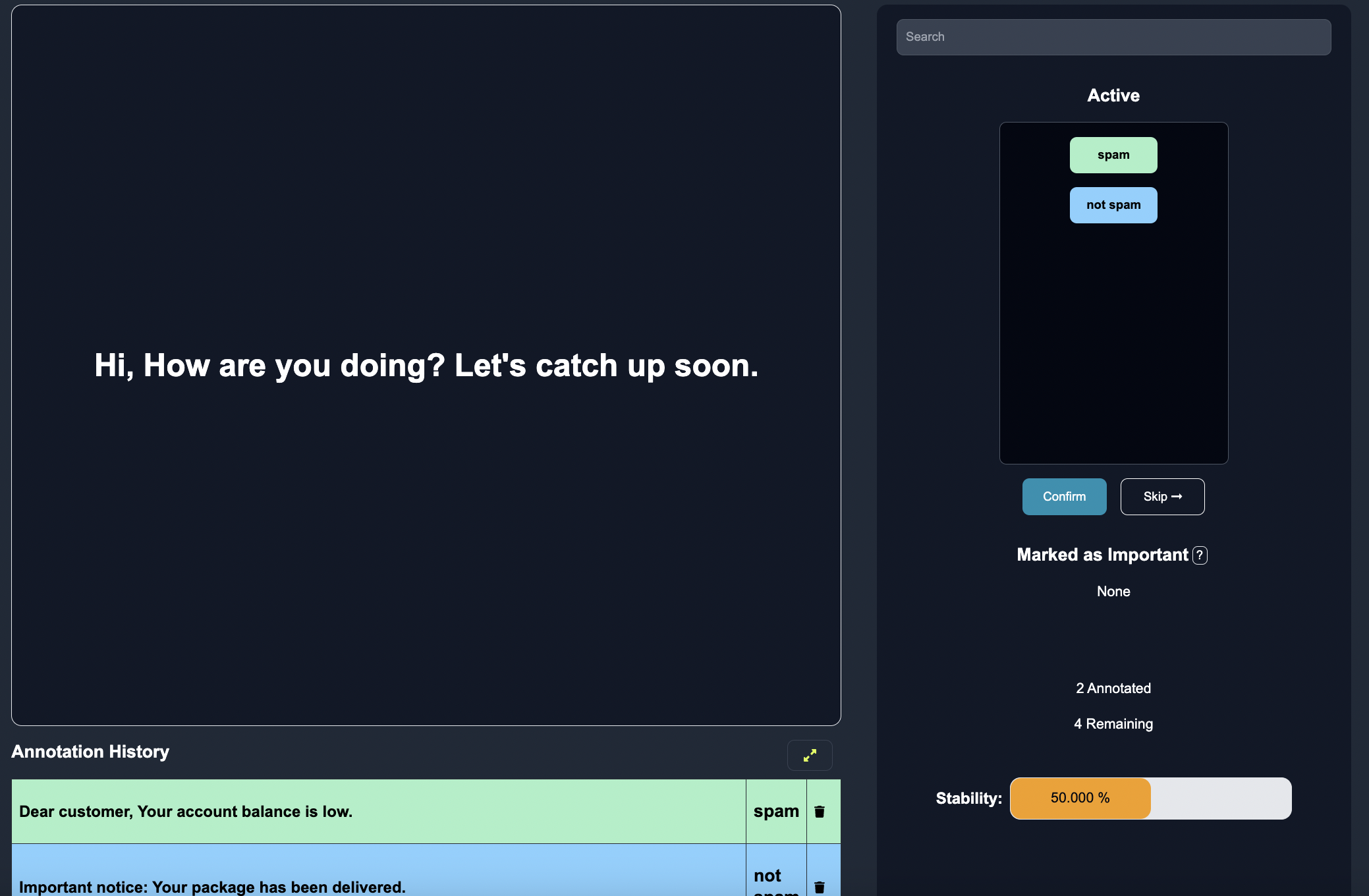1369x896 pixels.
Task: Delete the spam annotation with trash icon
Action: coord(820,812)
